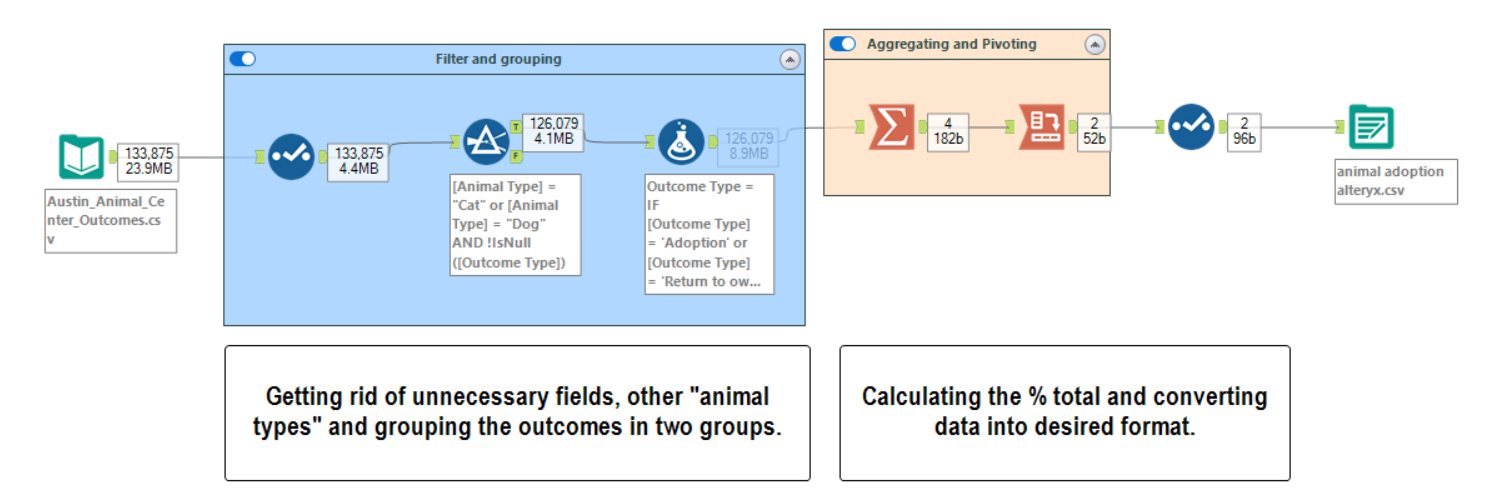The image size is (1509, 504).
Task: Select the Formula tool flask icon
Action: pyautogui.click(x=680, y=142)
